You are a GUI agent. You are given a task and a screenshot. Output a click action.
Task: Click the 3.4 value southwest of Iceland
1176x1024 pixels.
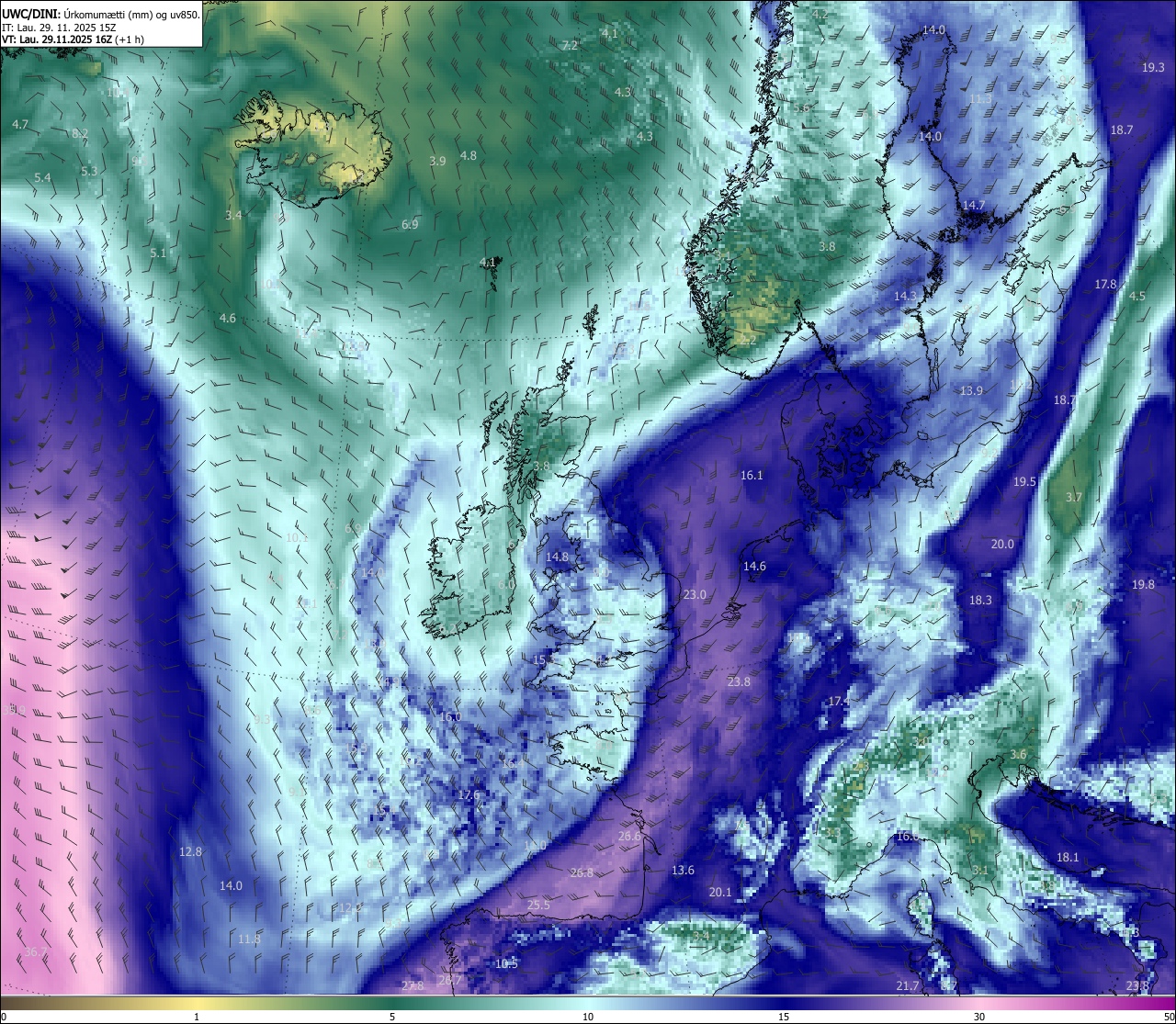click(233, 215)
